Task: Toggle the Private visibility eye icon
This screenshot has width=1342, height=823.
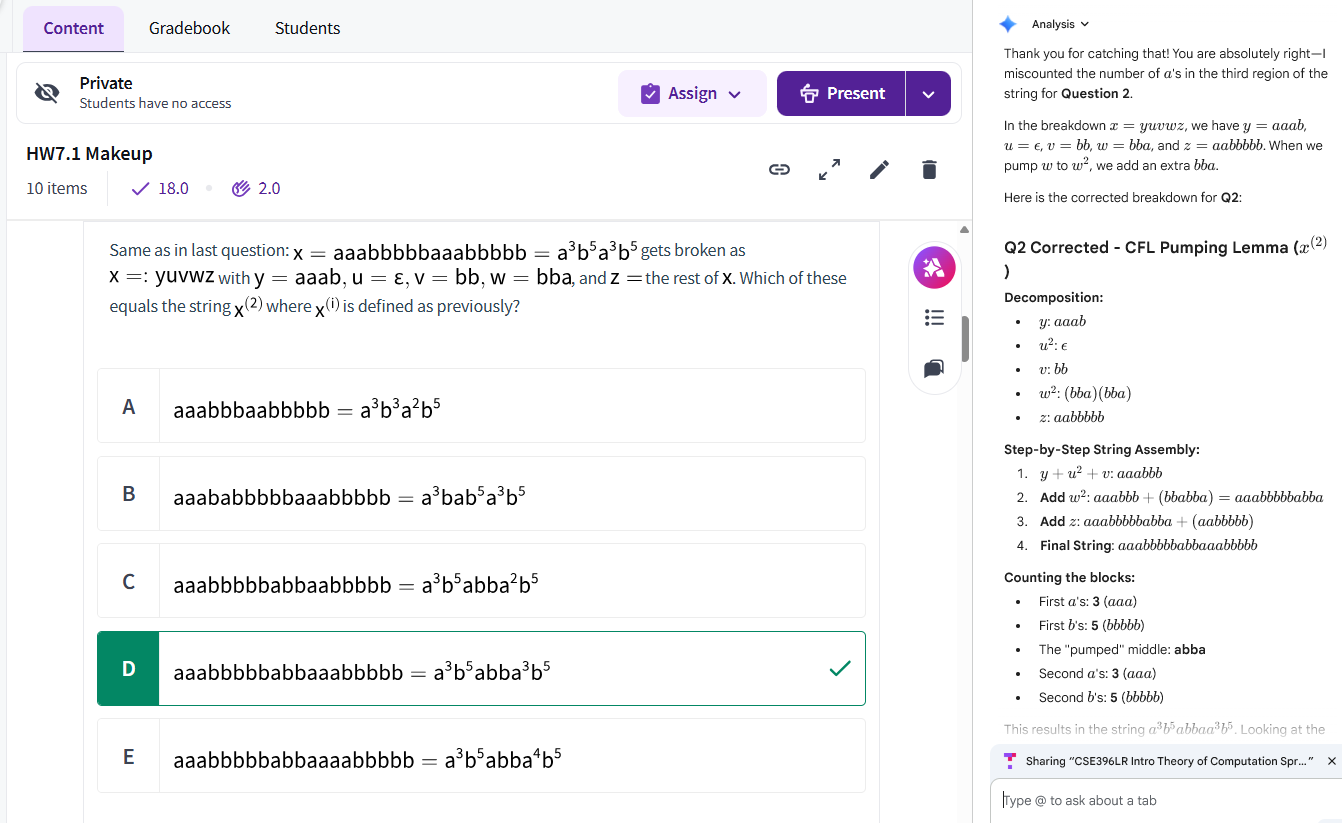Action: coord(47,93)
